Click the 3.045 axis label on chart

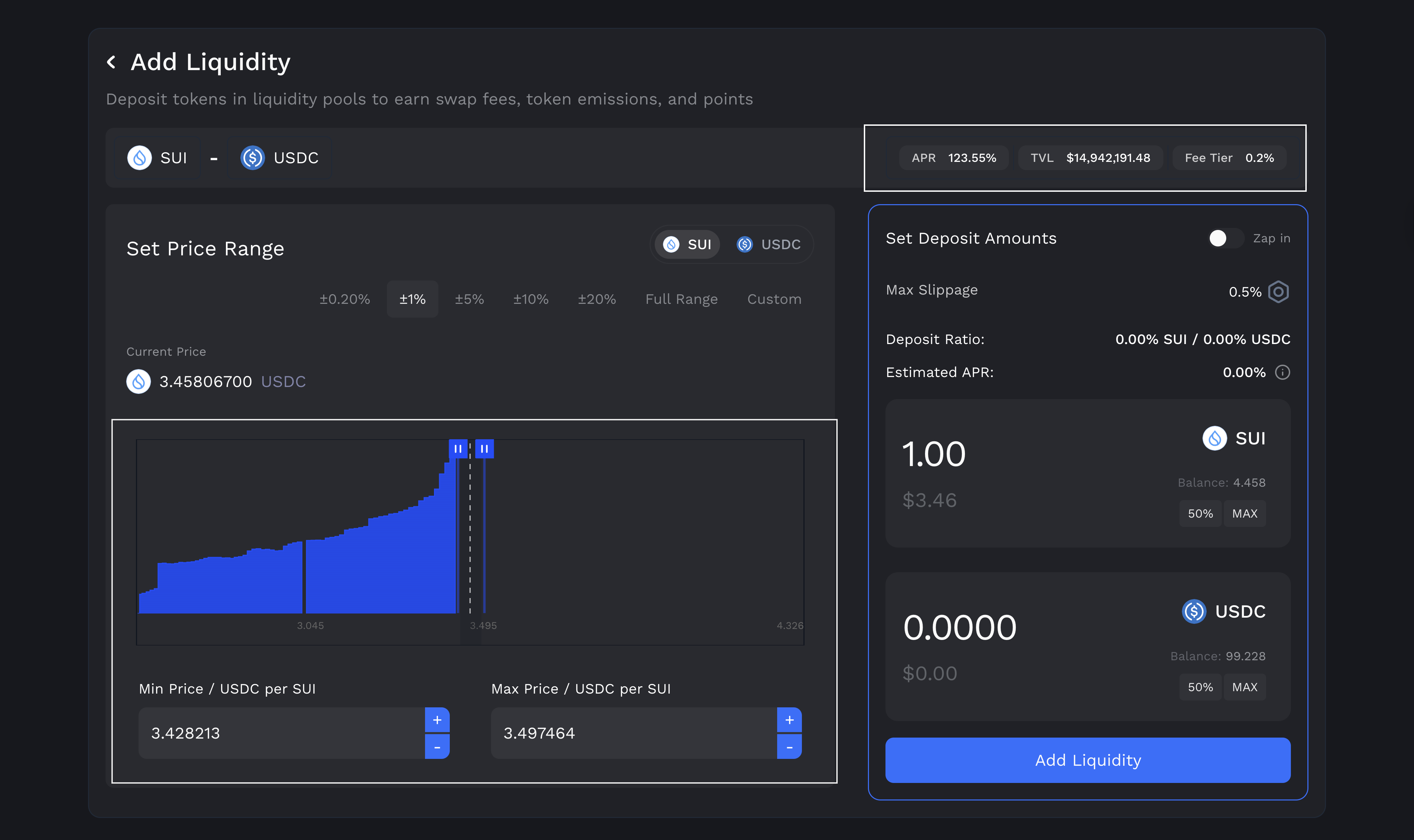click(310, 626)
